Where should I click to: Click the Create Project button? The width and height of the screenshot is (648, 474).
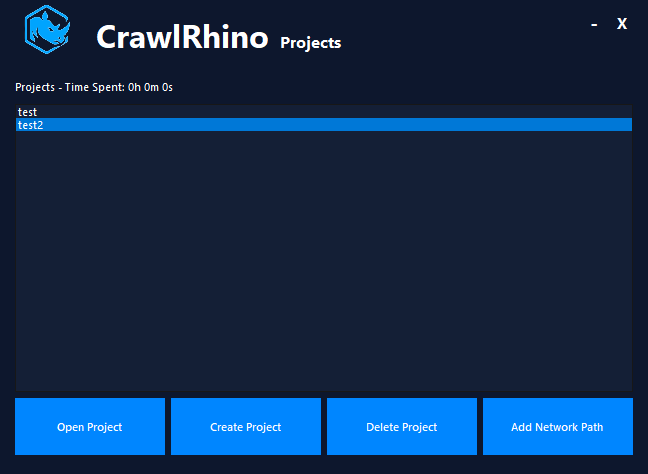(246, 426)
